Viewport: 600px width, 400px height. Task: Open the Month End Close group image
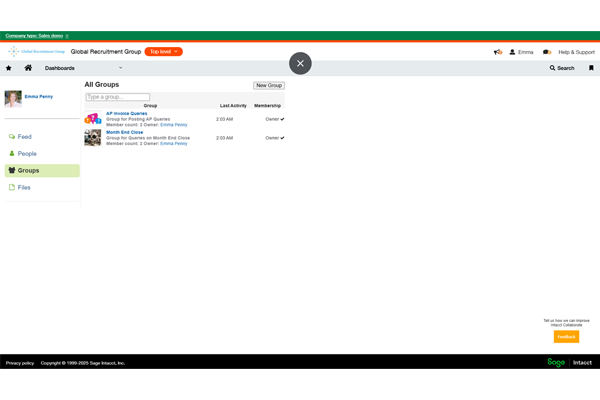click(92, 138)
